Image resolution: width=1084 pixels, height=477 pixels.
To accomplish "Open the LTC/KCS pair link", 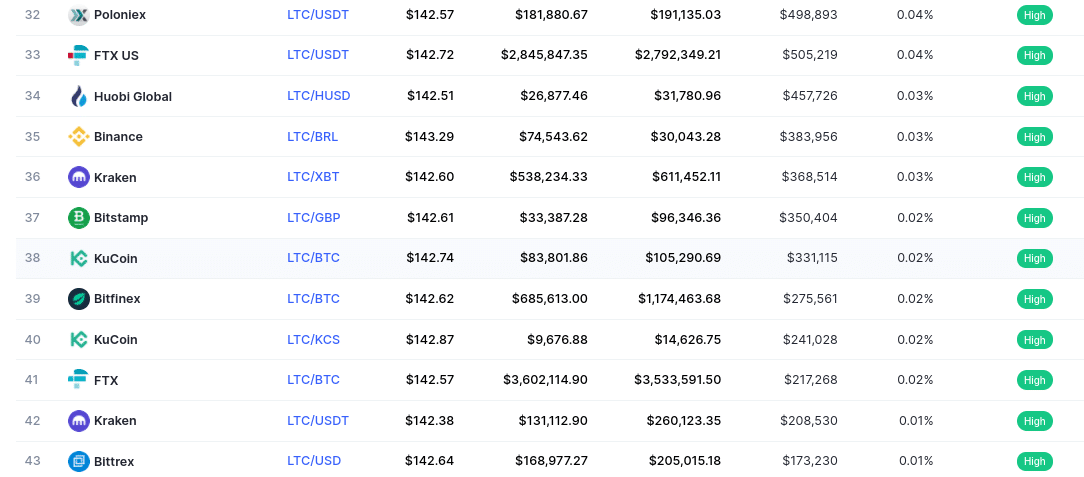I will (313, 339).
